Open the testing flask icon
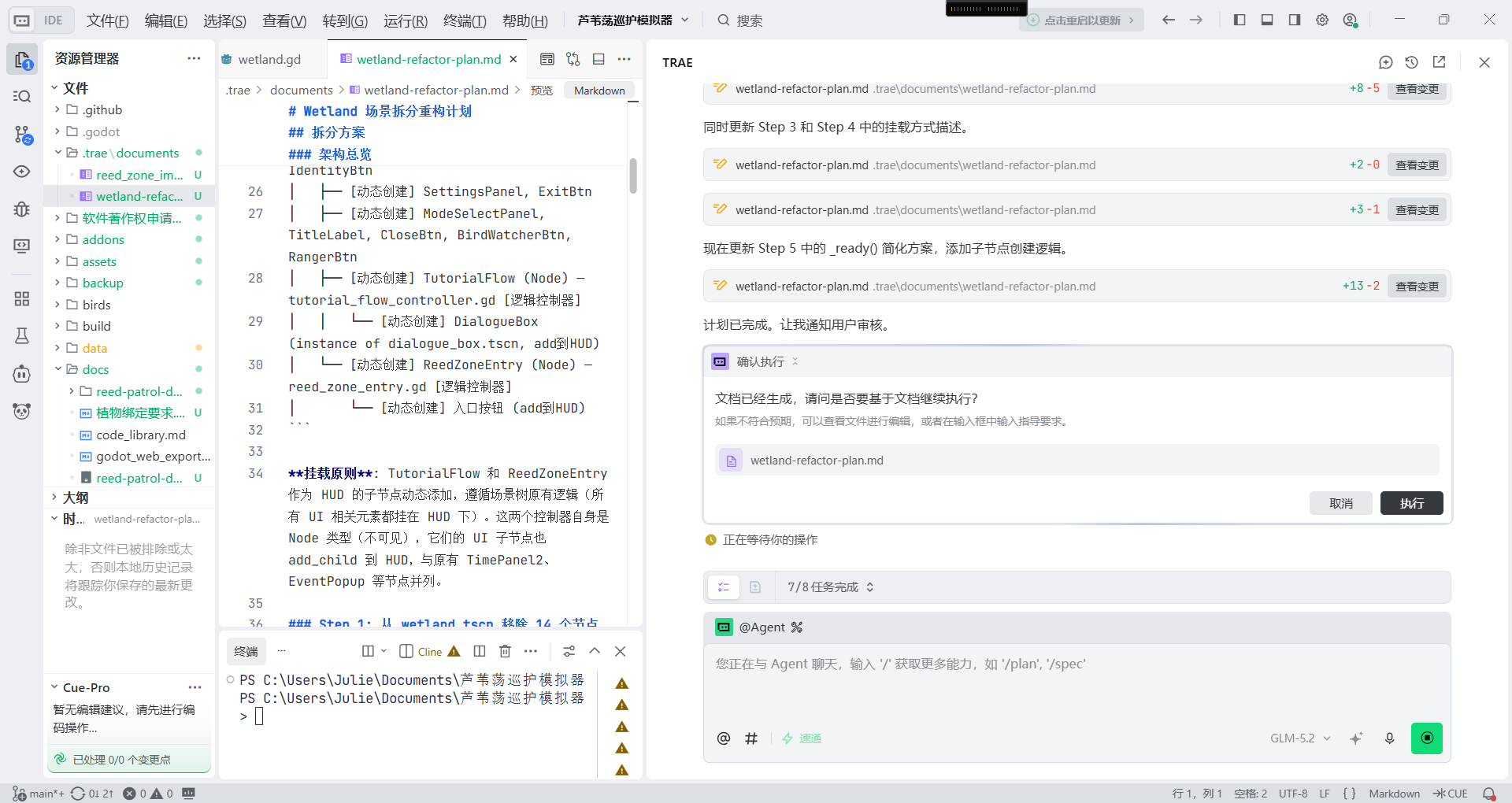This screenshot has width=1512, height=803. (x=22, y=336)
